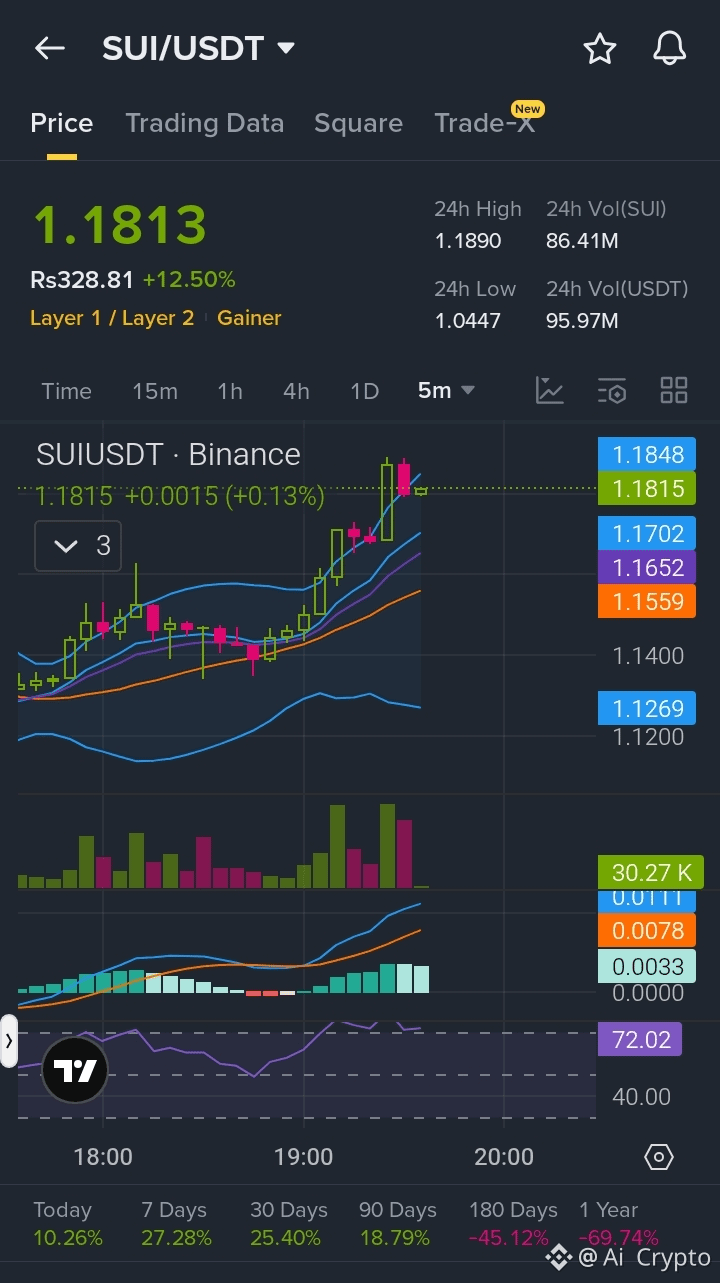720x1283 pixels.
Task: Select the 1h chart interval
Action: click(x=230, y=391)
